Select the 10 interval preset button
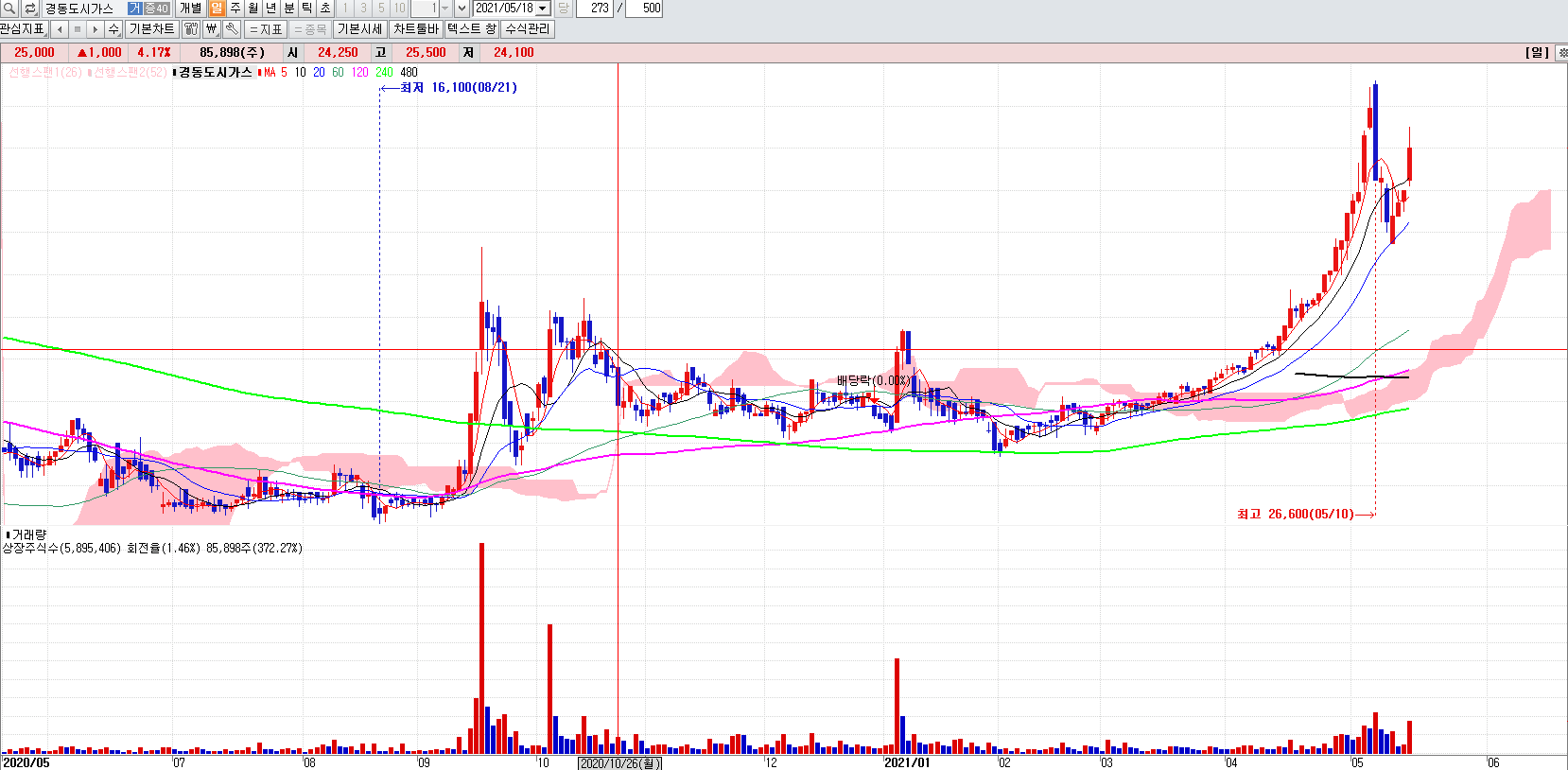 pyautogui.click(x=399, y=9)
